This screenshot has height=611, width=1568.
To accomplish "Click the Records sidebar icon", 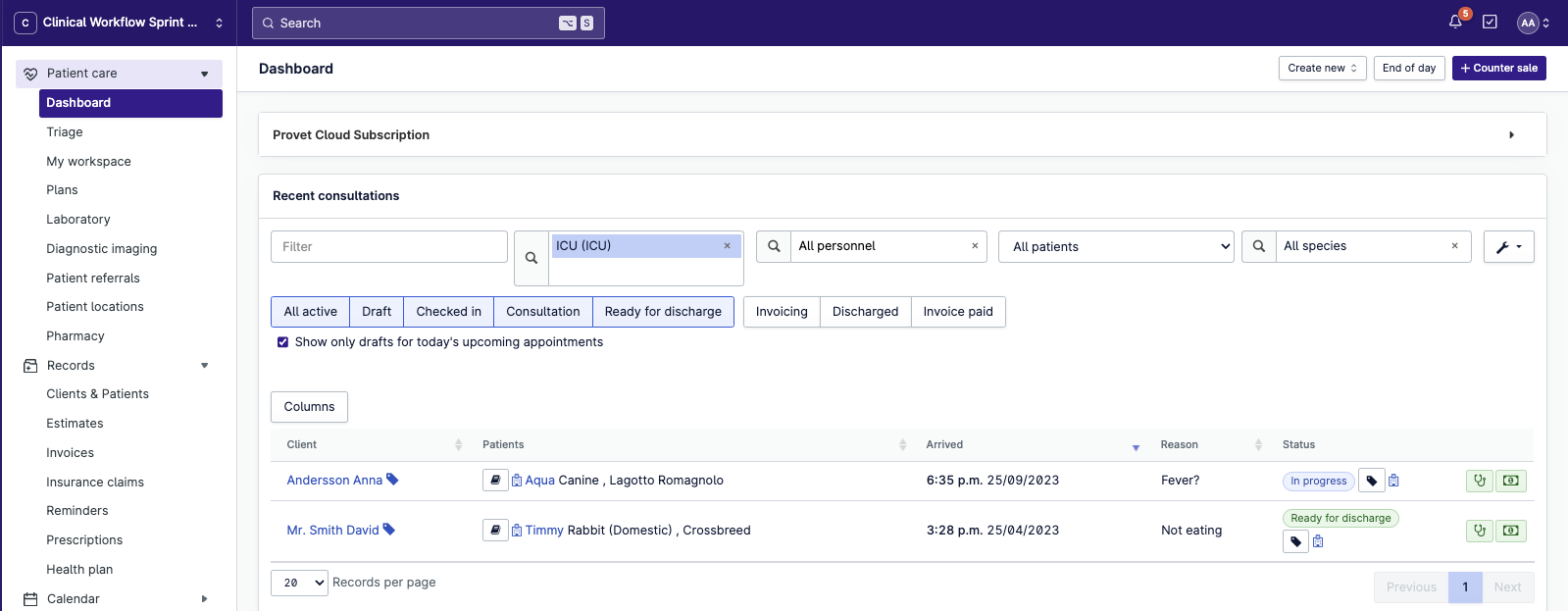I will pyautogui.click(x=30, y=366).
